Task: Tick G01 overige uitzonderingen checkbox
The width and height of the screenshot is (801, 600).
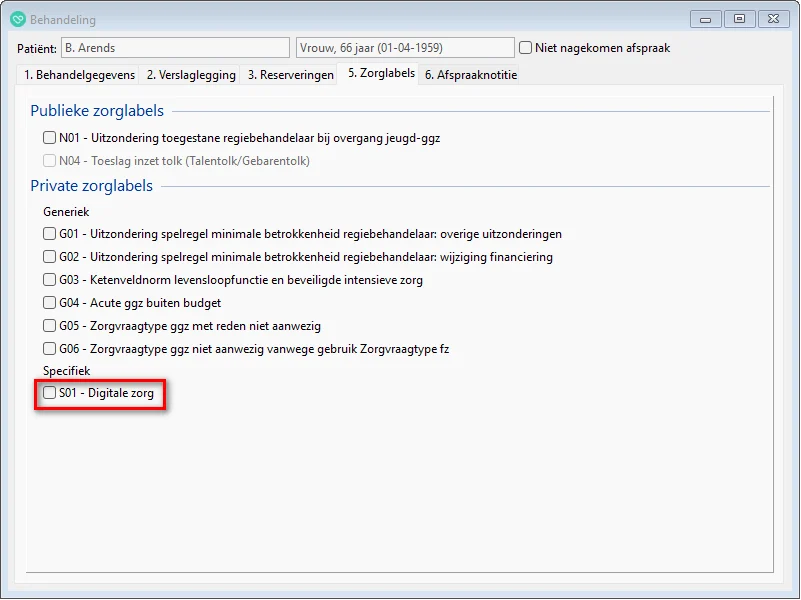Action: 50,234
